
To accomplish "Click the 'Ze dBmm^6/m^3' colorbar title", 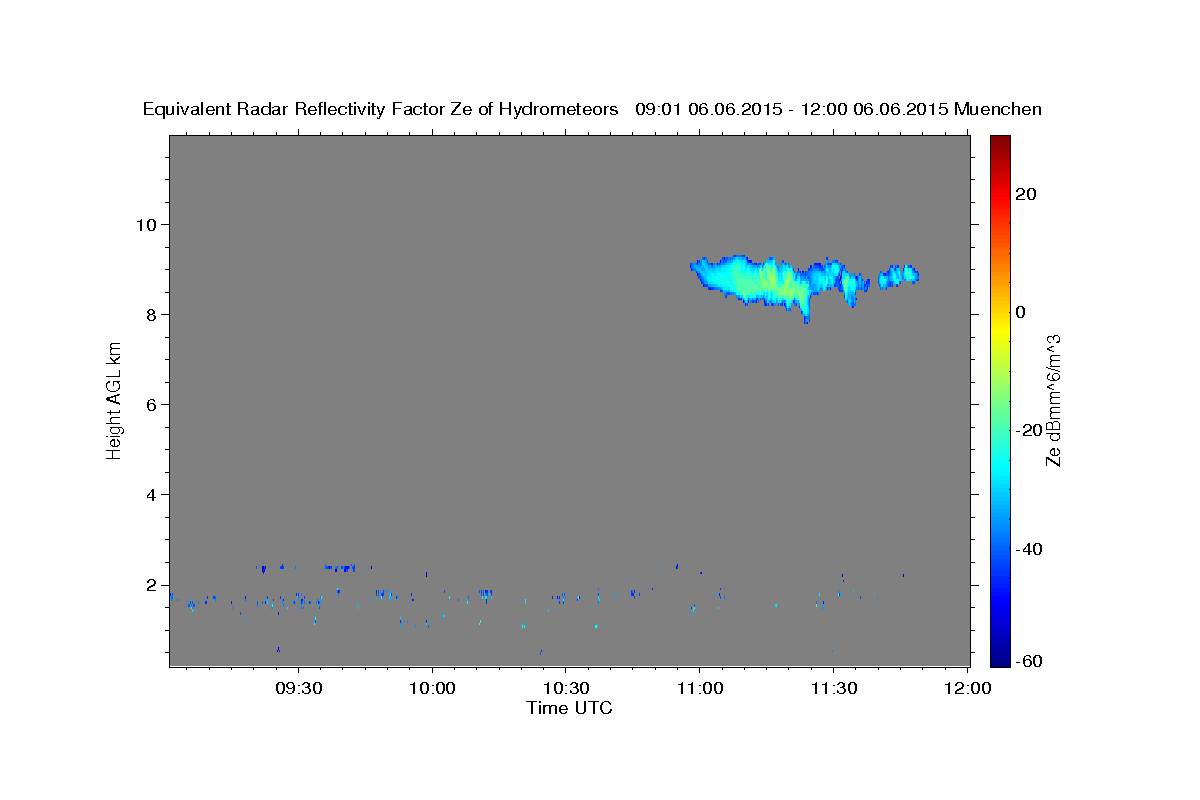I will click(x=1053, y=400).
